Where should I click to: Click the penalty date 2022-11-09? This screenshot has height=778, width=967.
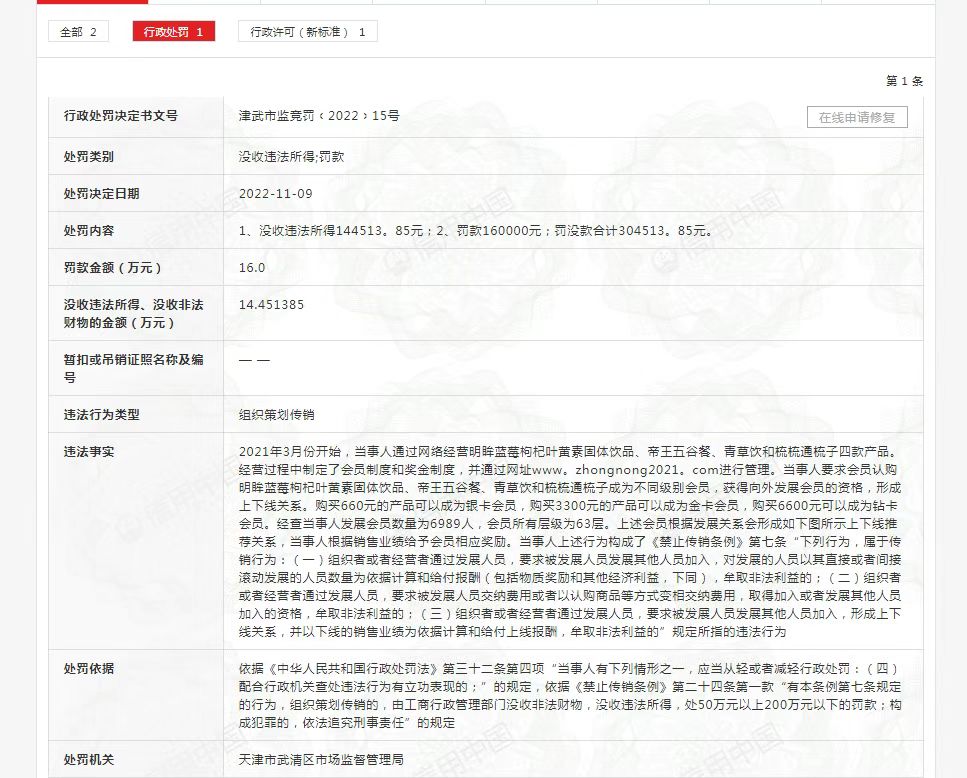(276, 194)
